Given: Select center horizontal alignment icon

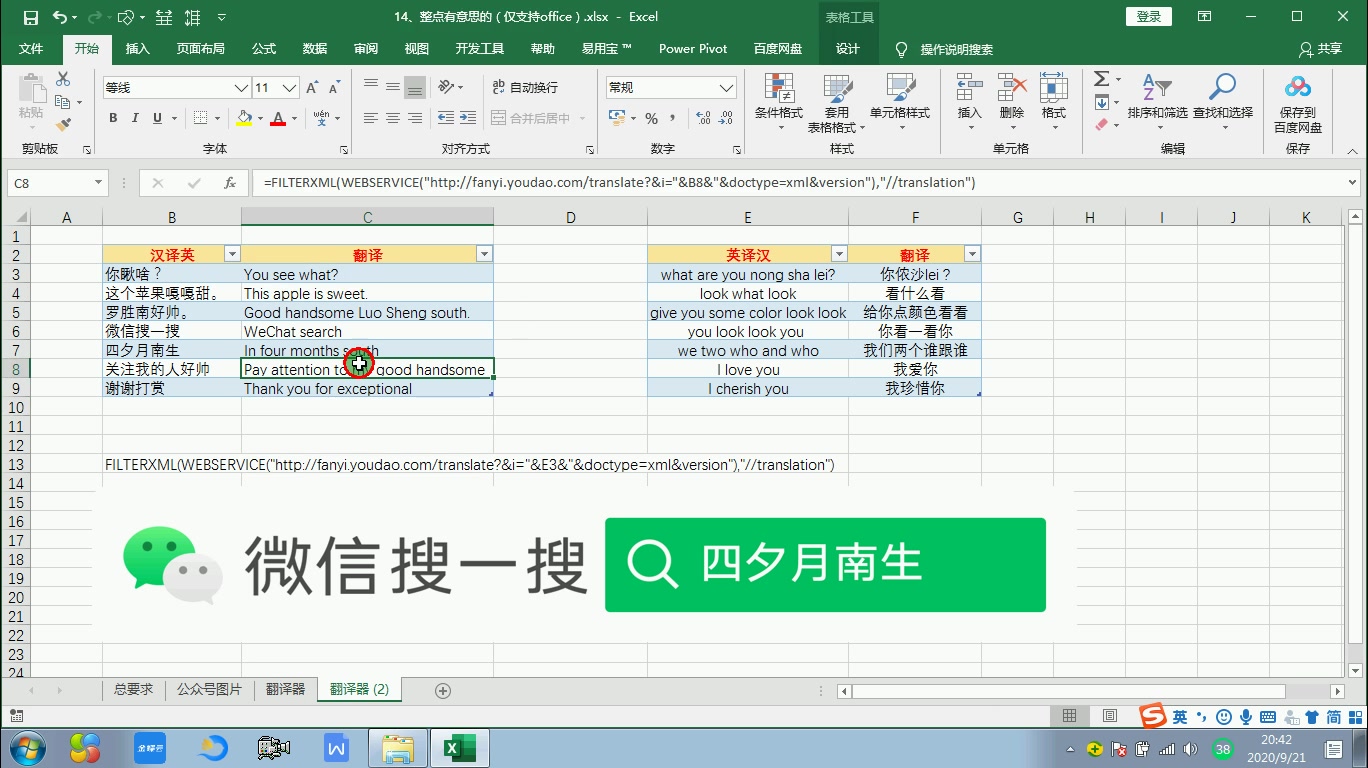Looking at the screenshot, I should (393, 118).
